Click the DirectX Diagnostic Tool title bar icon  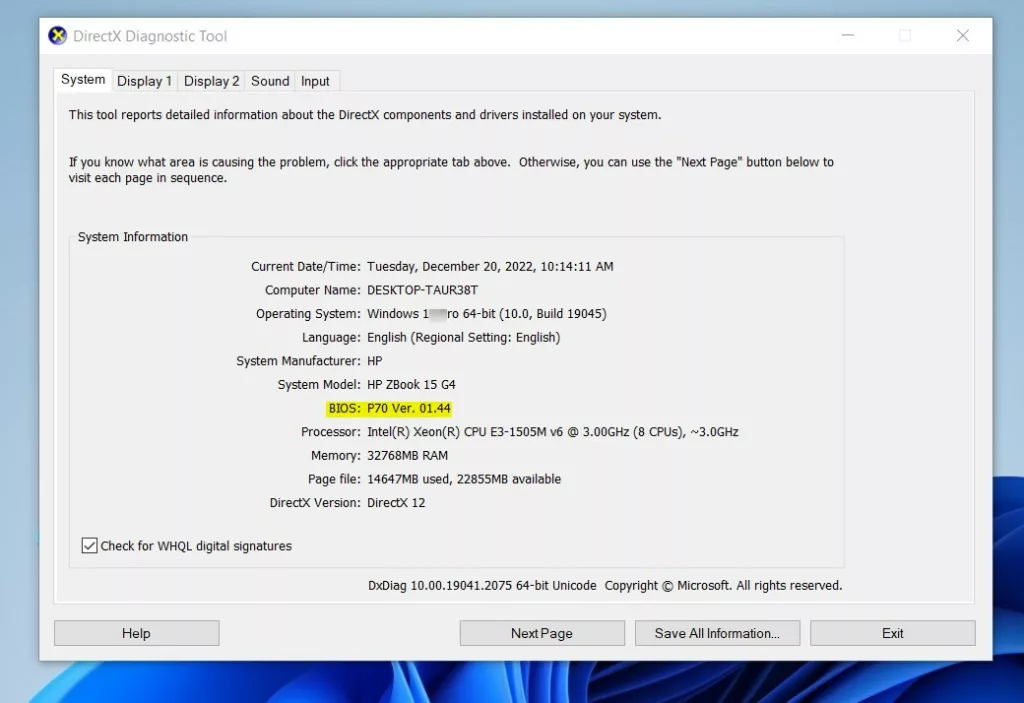[58, 36]
